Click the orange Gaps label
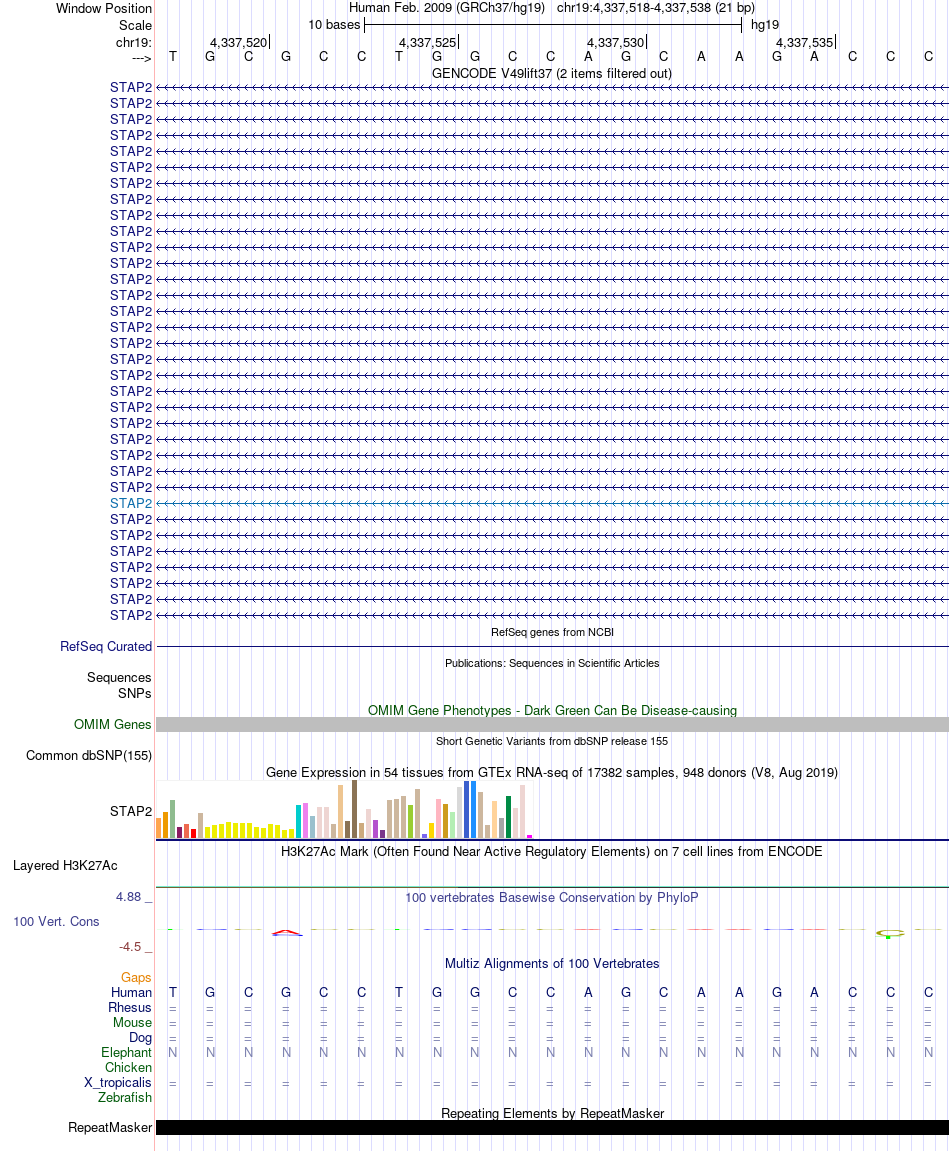Screen dimensions: 950x1151 (136, 978)
